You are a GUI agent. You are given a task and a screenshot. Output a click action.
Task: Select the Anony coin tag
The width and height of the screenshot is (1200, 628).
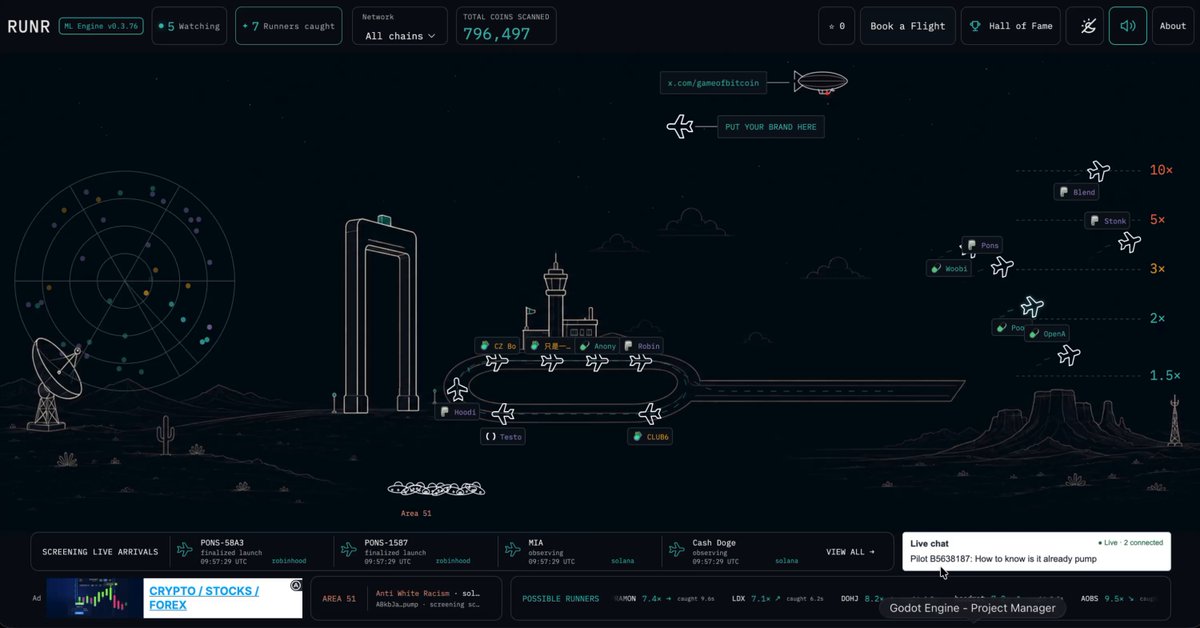tap(598, 346)
